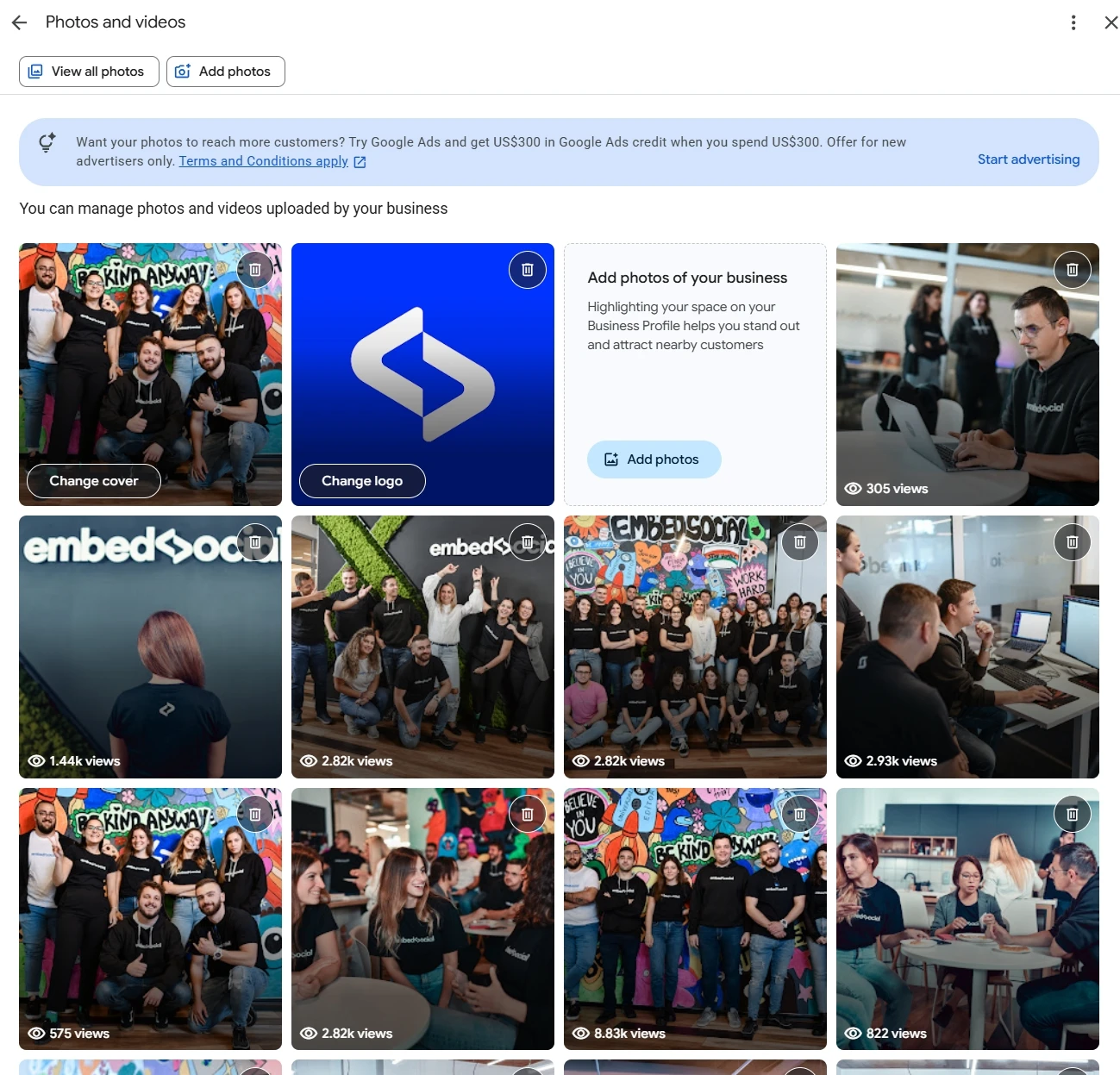Delete the photo with 1.44k views
Screen dimensions: 1120x1075
point(255,542)
